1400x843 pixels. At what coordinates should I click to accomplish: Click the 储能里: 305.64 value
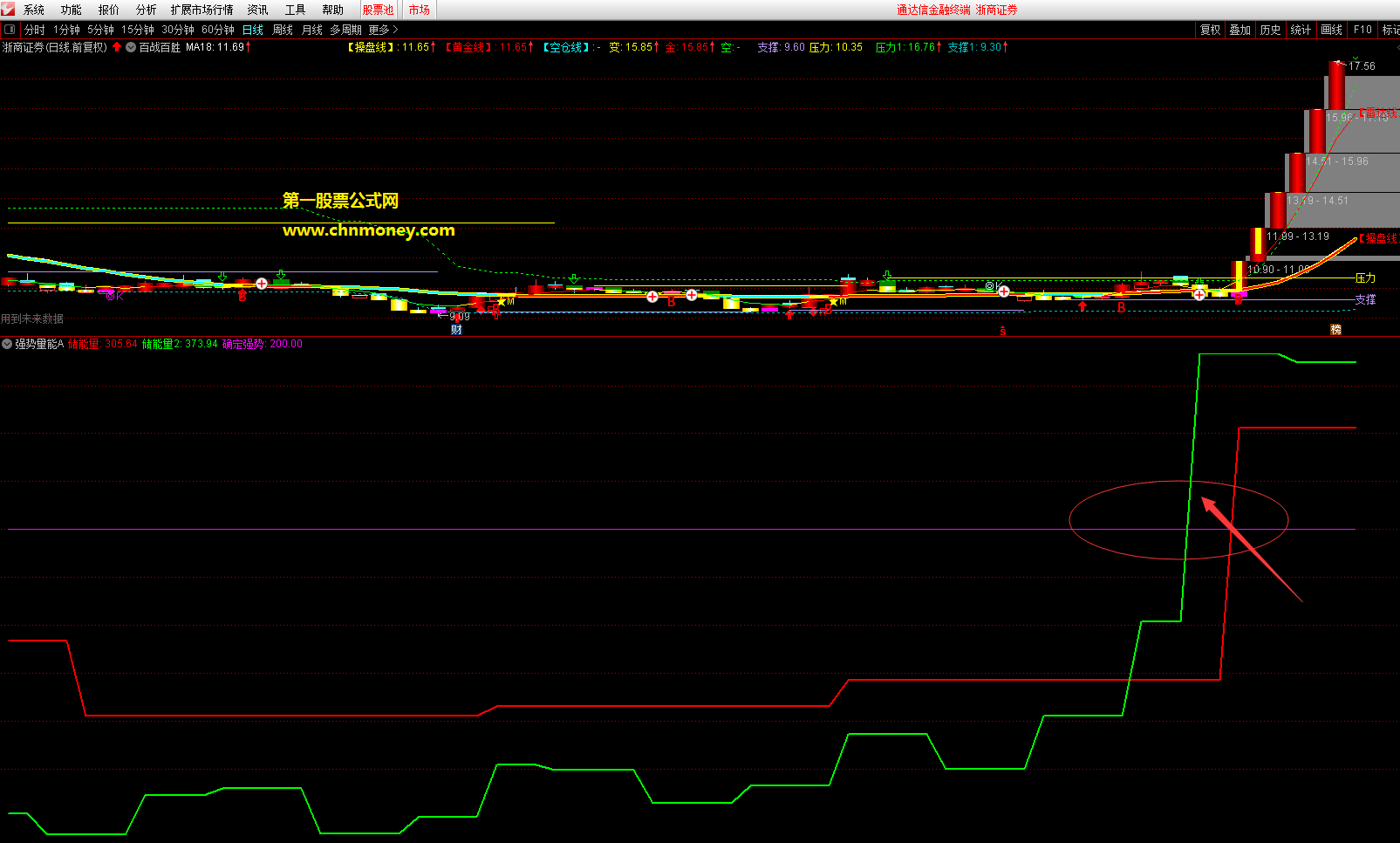pos(103,344)
